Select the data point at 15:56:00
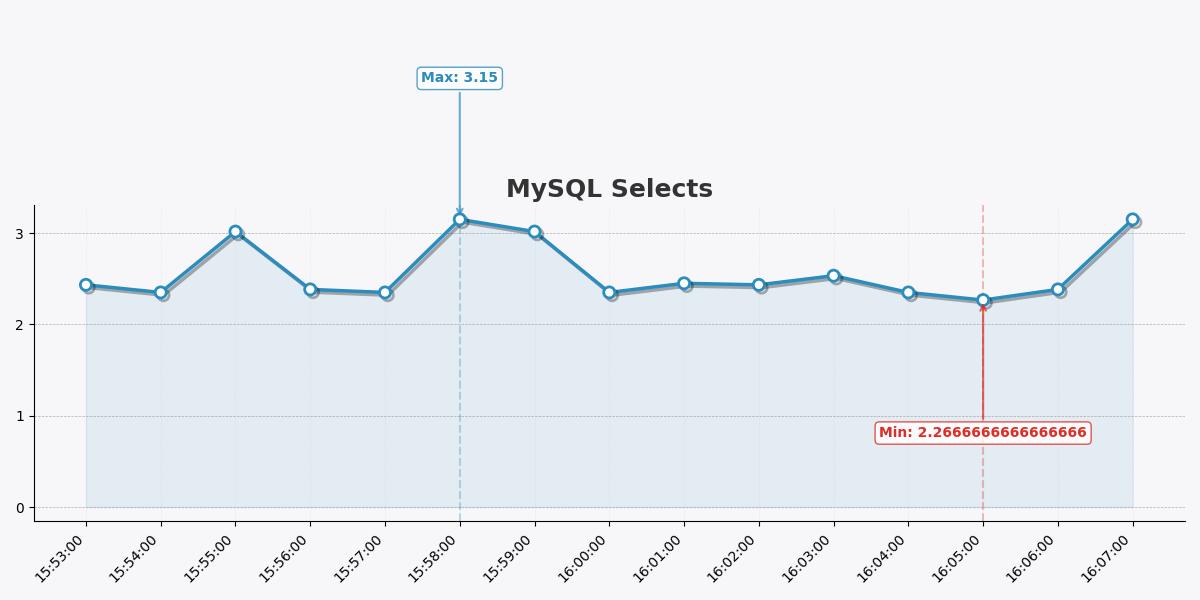1200x600 pixels. [x=310, y=290]
